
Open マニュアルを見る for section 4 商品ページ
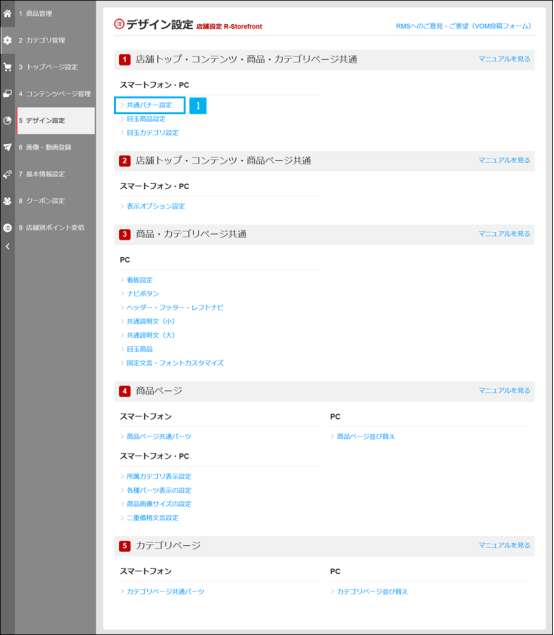[x=504, y=390]
